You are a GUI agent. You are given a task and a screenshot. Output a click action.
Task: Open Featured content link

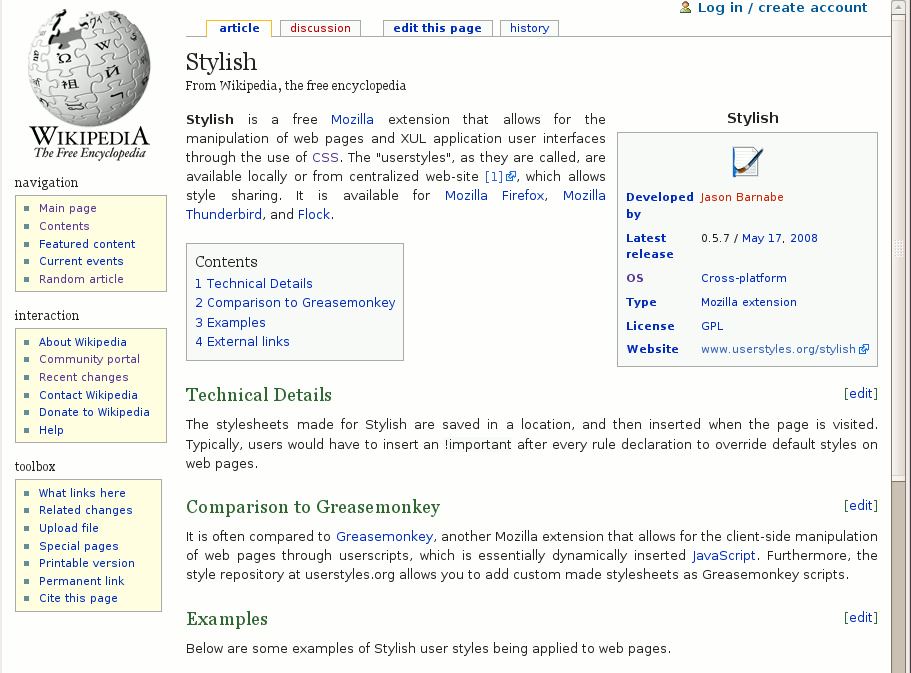[87, 244]
